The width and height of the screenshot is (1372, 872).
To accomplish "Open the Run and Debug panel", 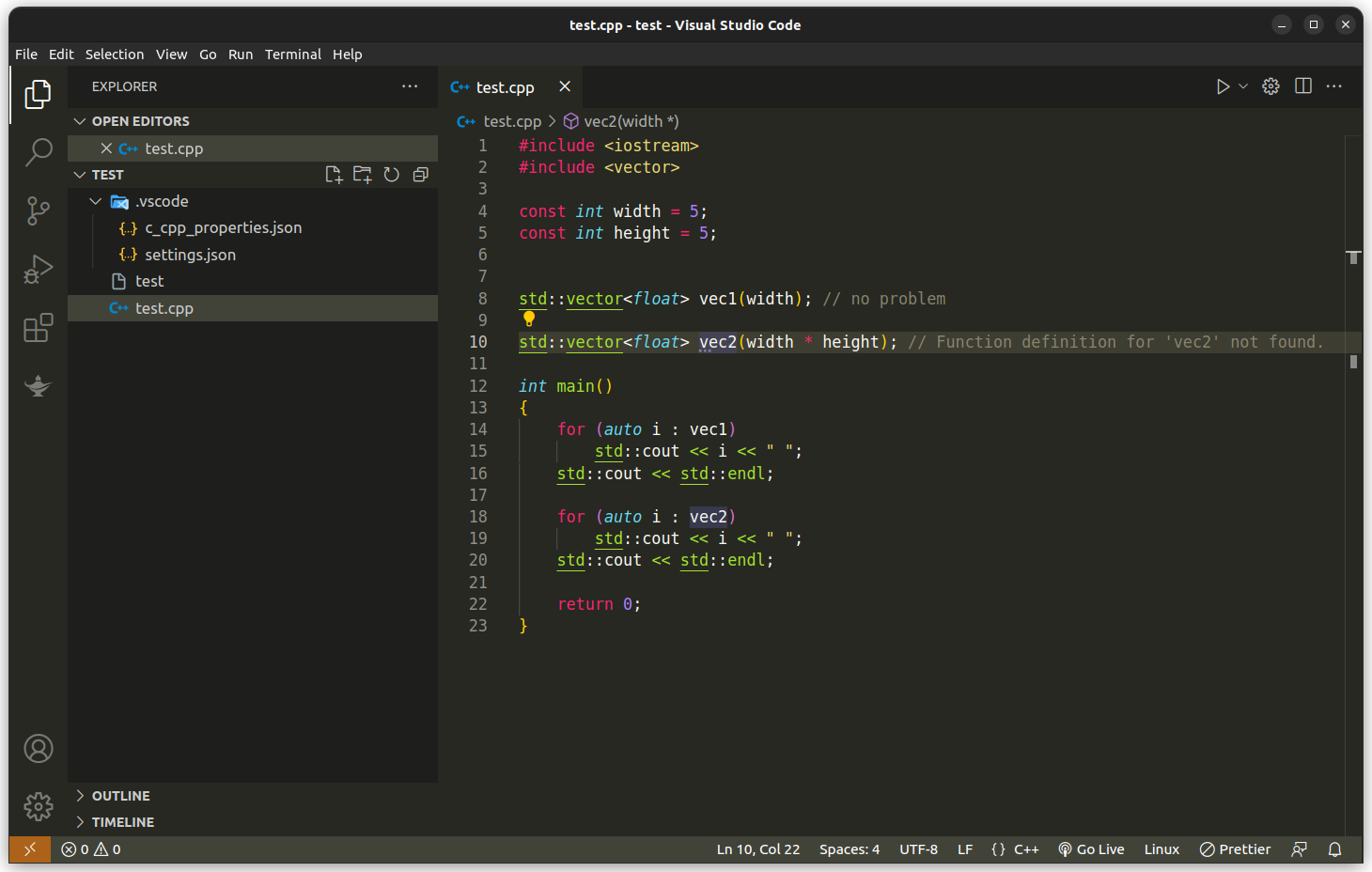I will tap(38, 269).
